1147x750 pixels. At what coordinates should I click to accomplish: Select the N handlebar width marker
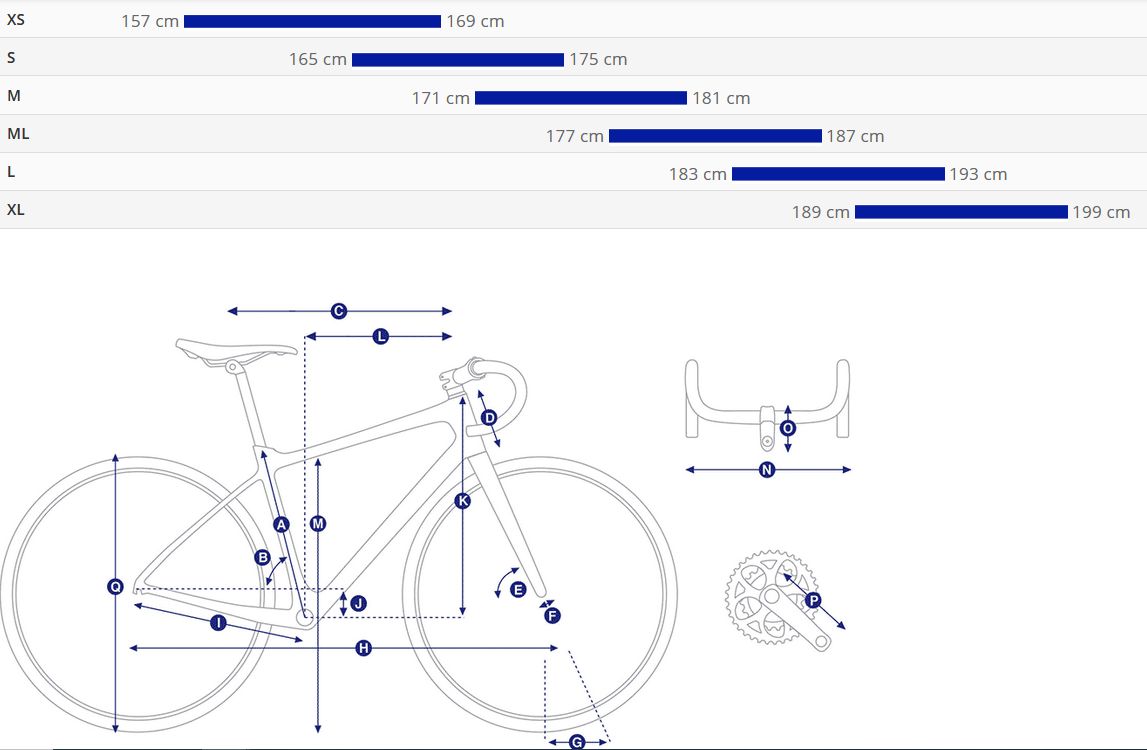(x=767, y=470)
